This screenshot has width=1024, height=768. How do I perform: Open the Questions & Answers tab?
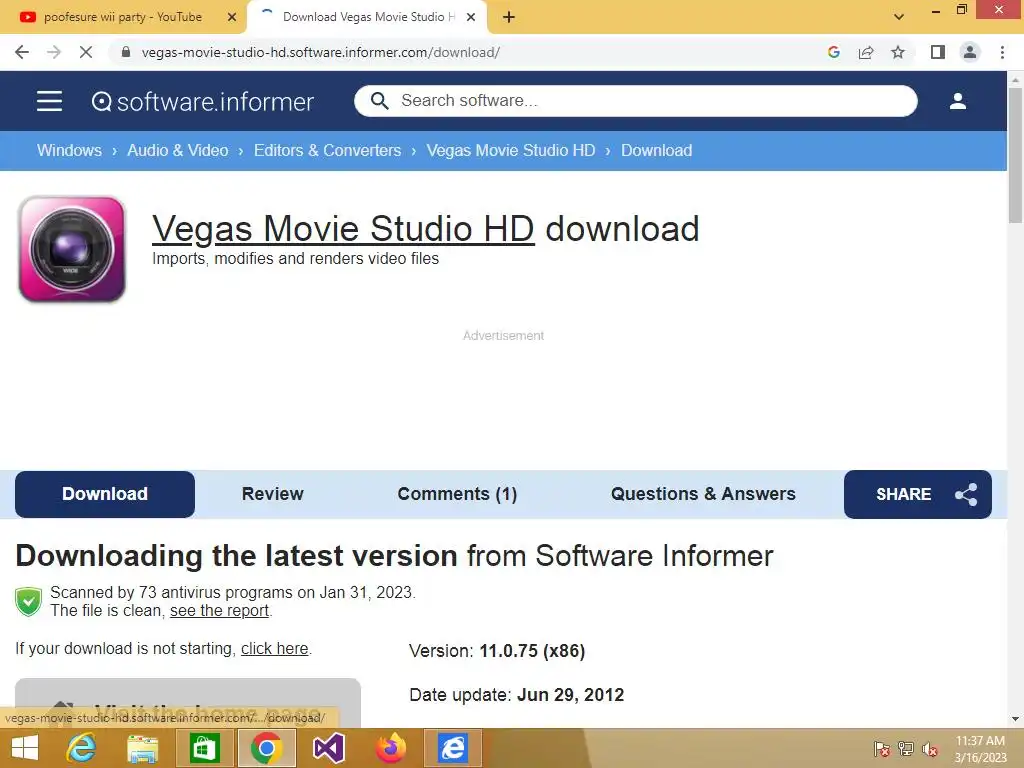[703, 494]
